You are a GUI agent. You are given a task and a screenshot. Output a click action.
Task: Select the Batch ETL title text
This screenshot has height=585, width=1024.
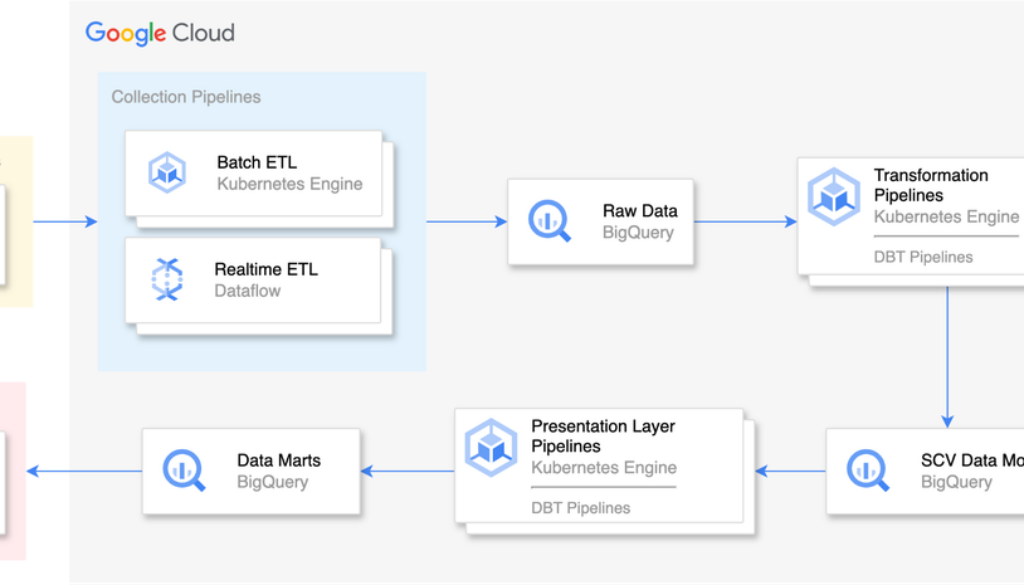coord(256,162)
